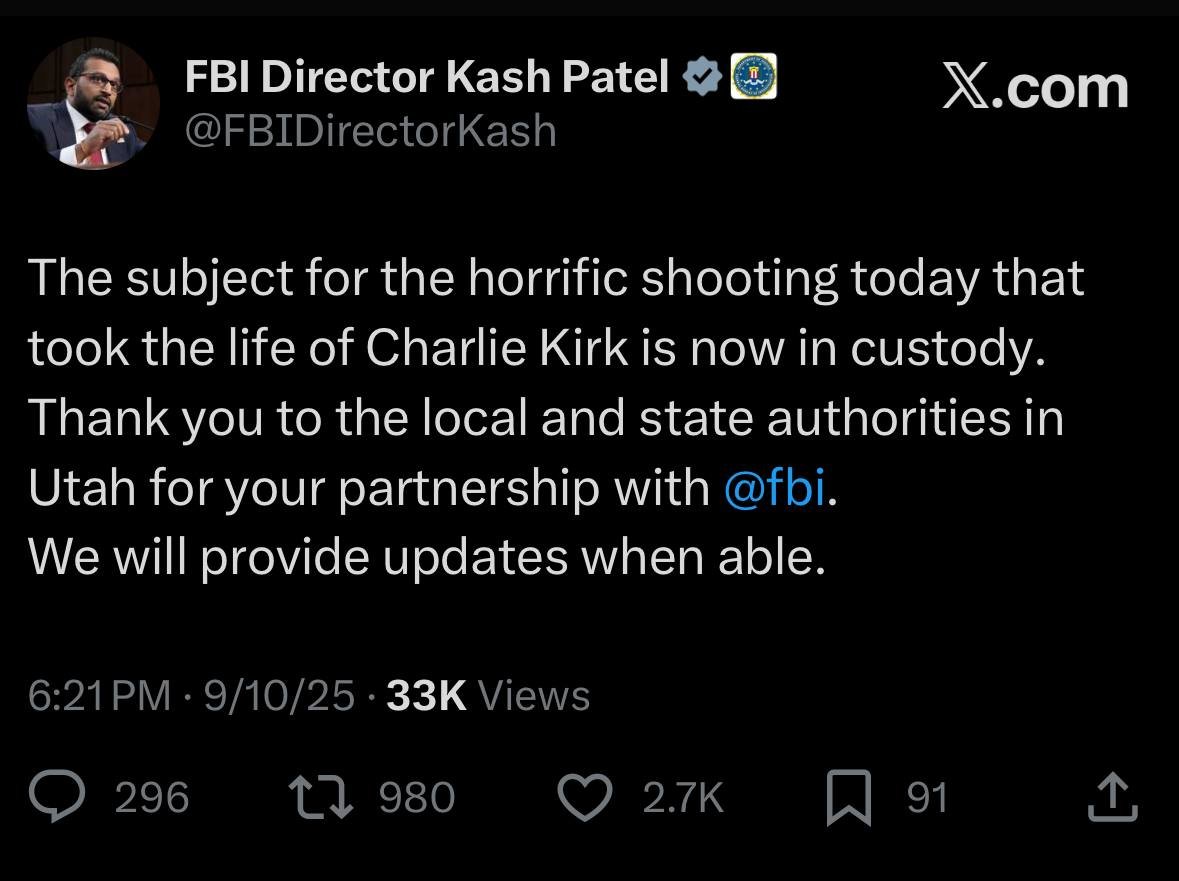The width and height of the screenshot is (1179, 881).
Task: Open the 33K Views analytics
Action: pyautogui.click(x=488, y=696)
